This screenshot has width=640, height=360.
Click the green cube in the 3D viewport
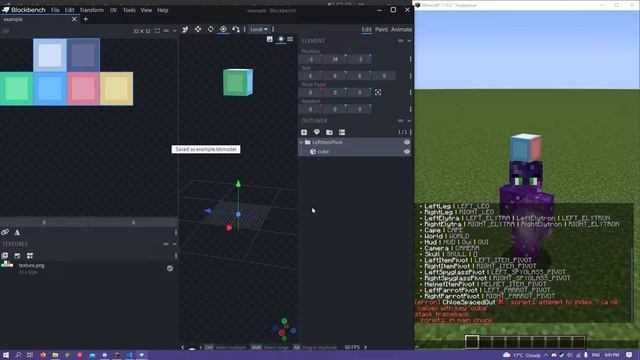point(238,82)
